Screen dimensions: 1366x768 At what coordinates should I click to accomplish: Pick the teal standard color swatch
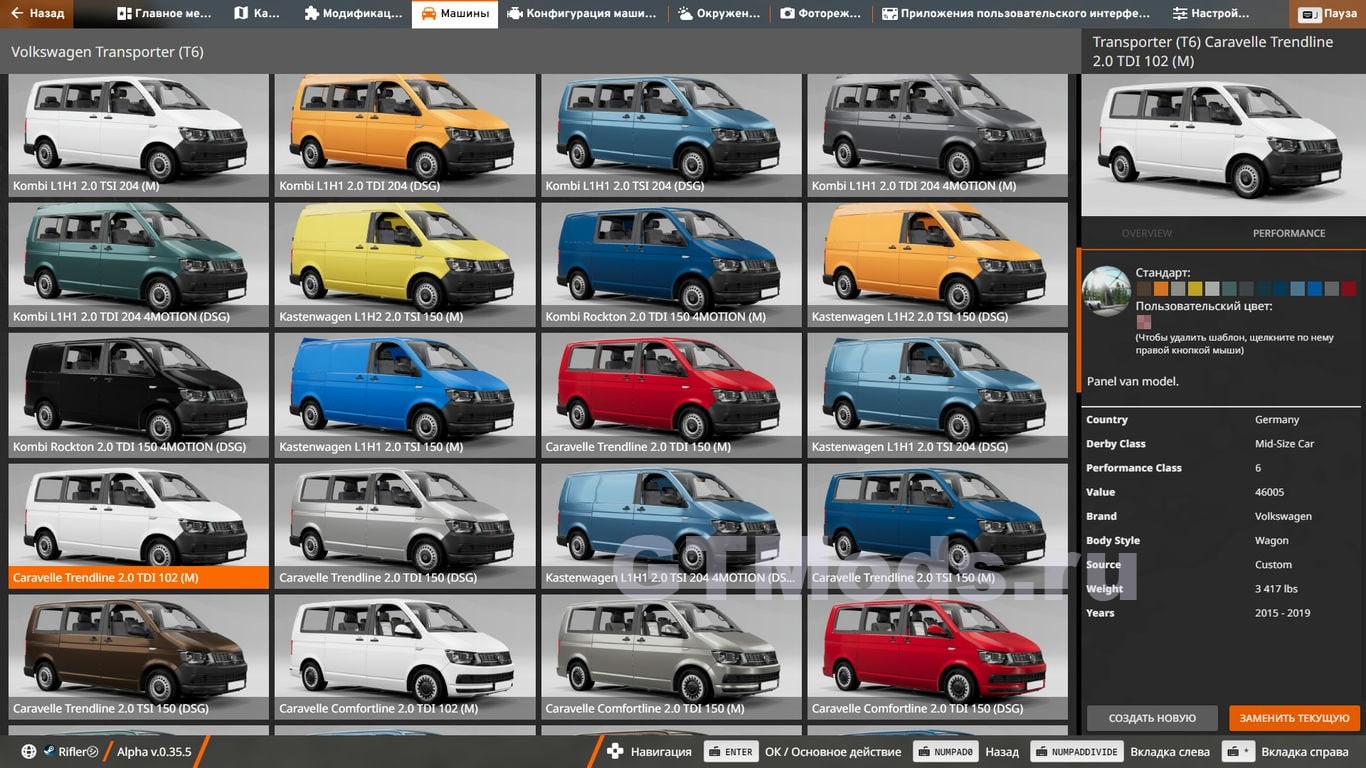[x=1229, y=289]
